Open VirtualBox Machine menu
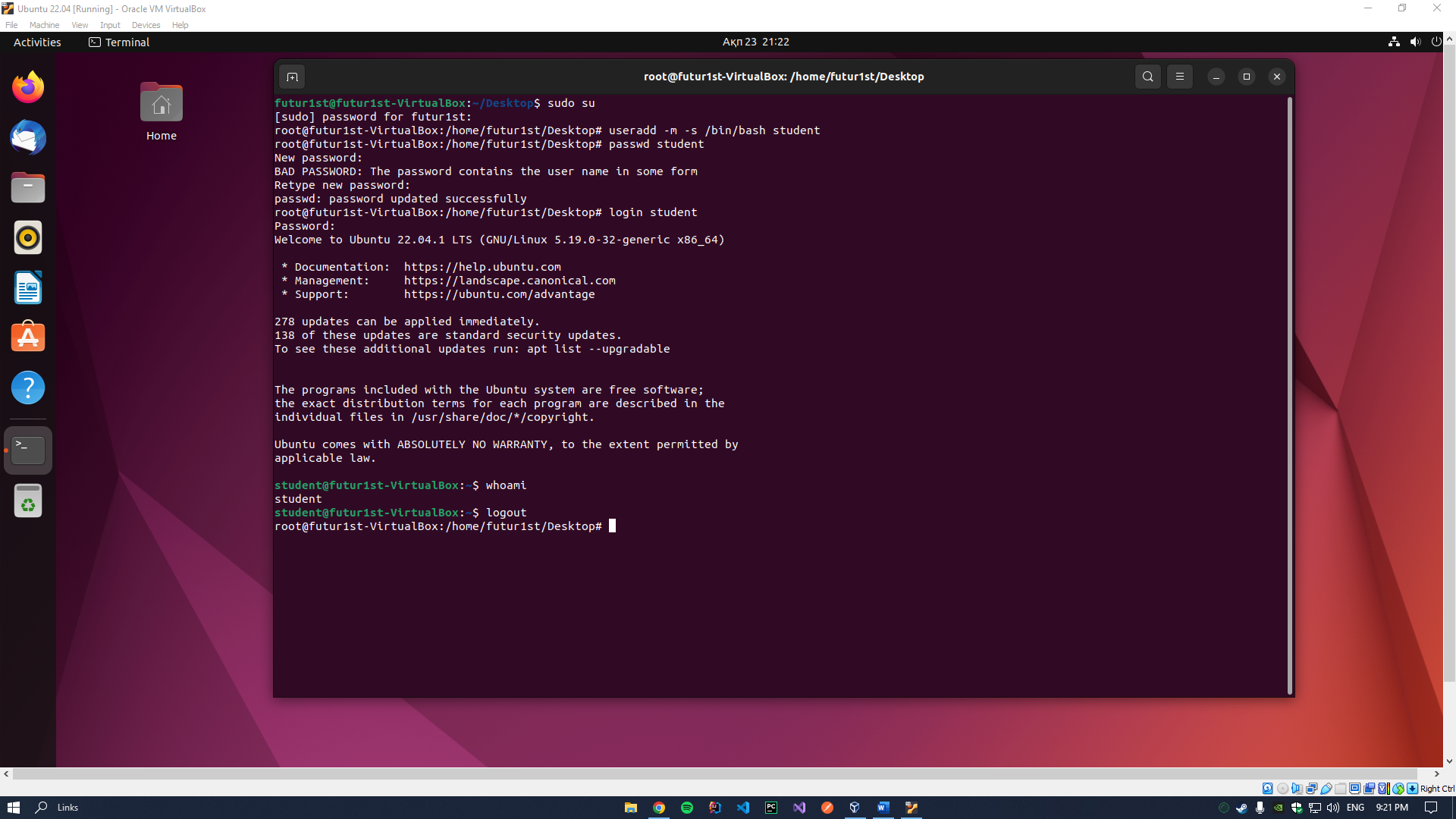The image size is (1456, 819). point(45,25)
